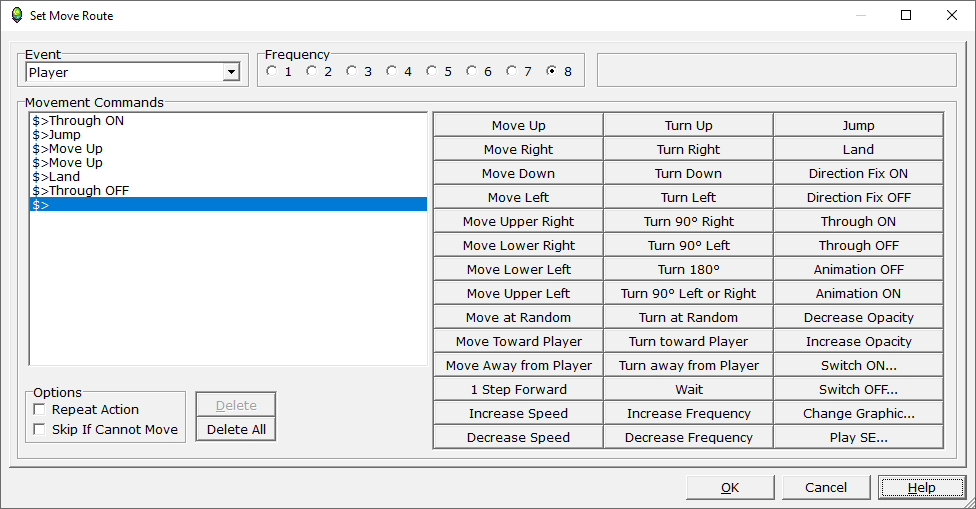Click the Move Right button
This screenshot has height=509, width=976.
pos(518,149)
